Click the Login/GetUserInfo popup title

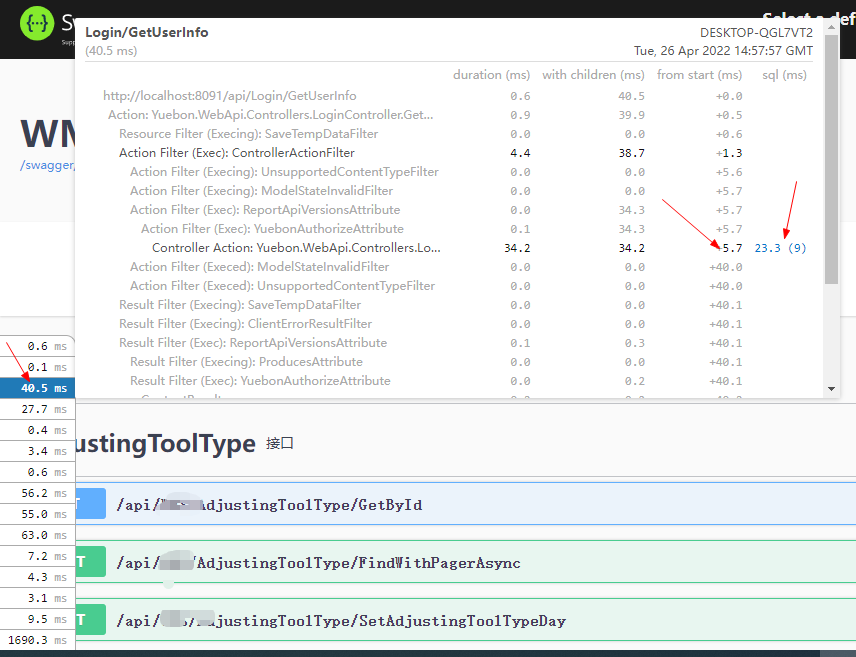(147, 32)
